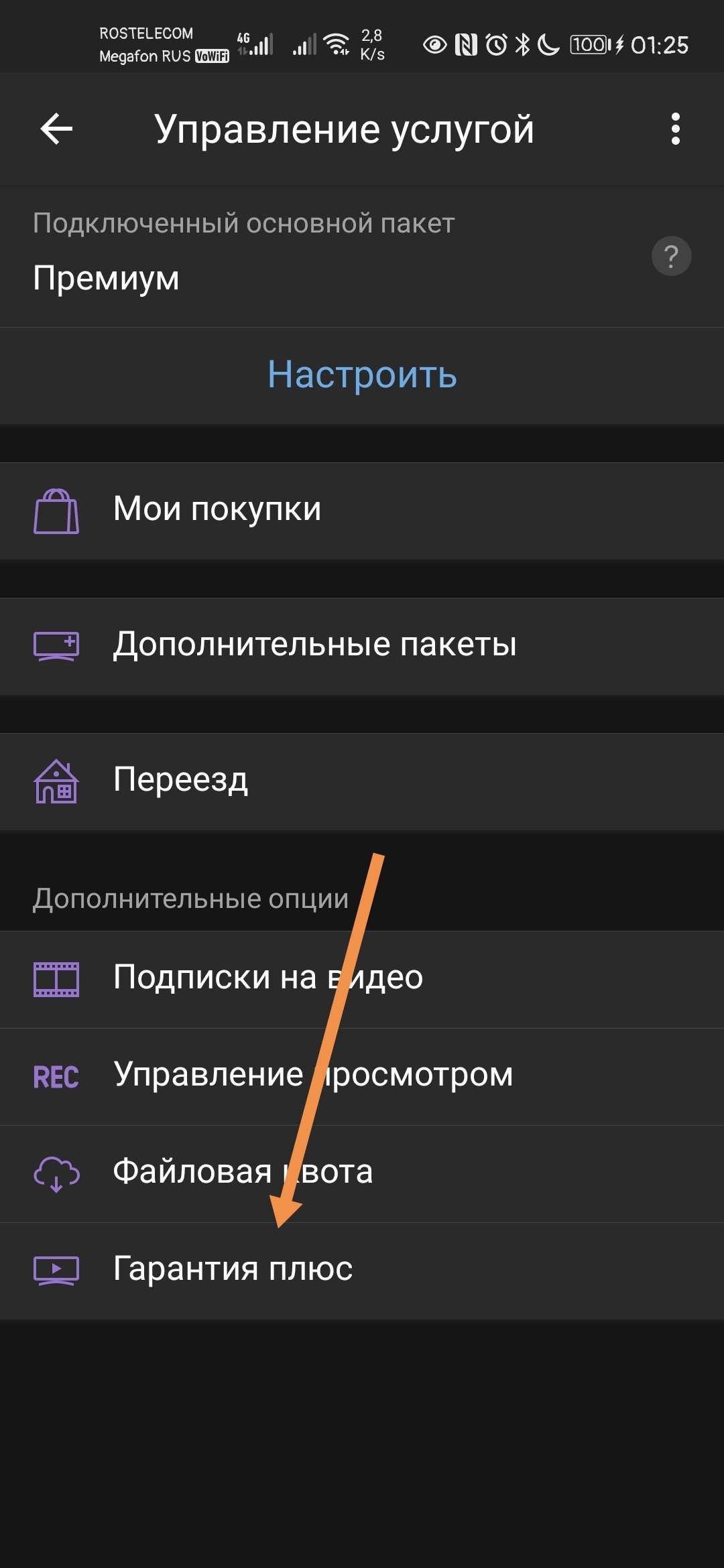The image size is (724, 1568).
Task: Click the question mark help icon
Action: pos(671,256)
